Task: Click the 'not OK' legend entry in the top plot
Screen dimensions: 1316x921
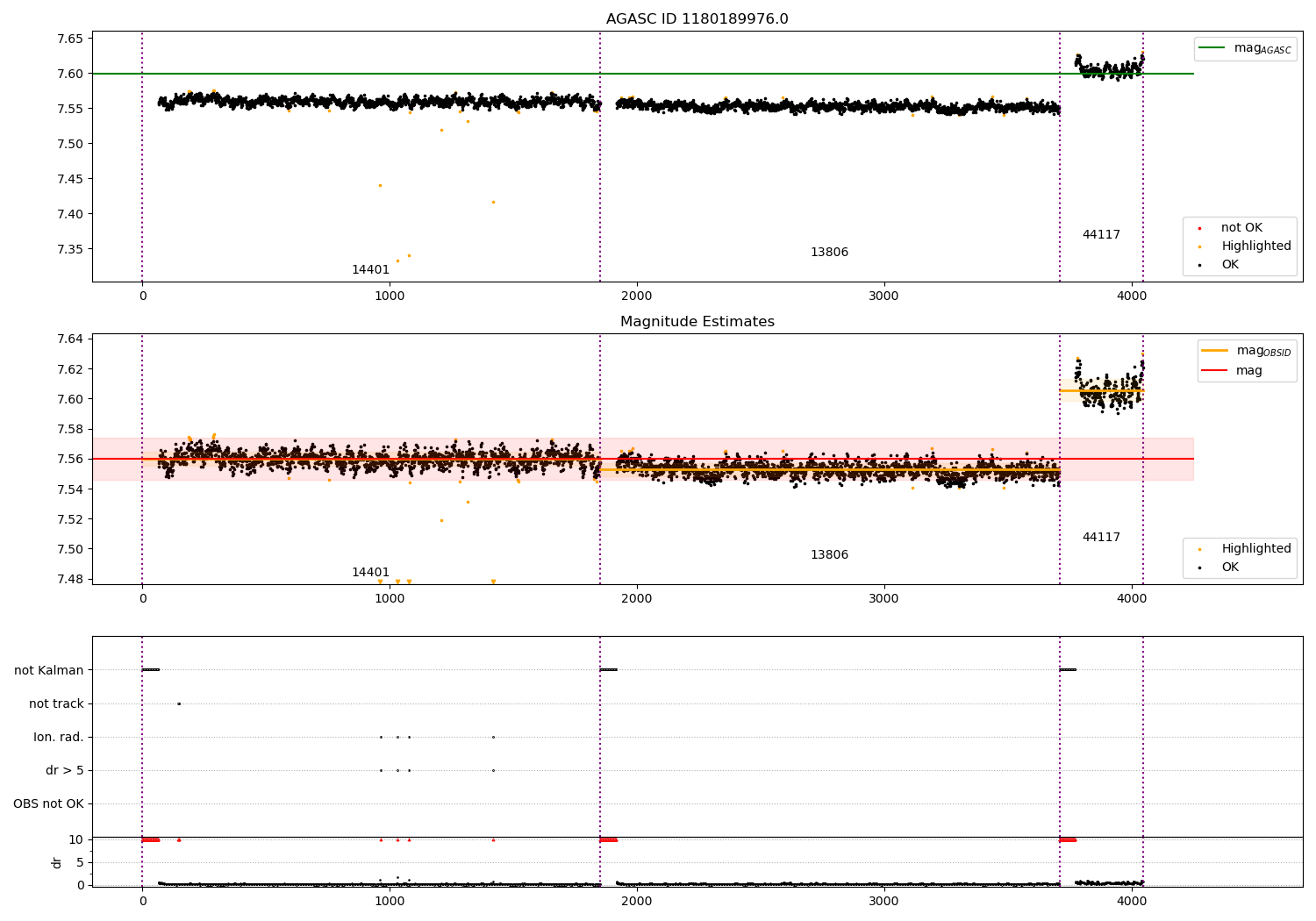Action: pos(1241,228)
